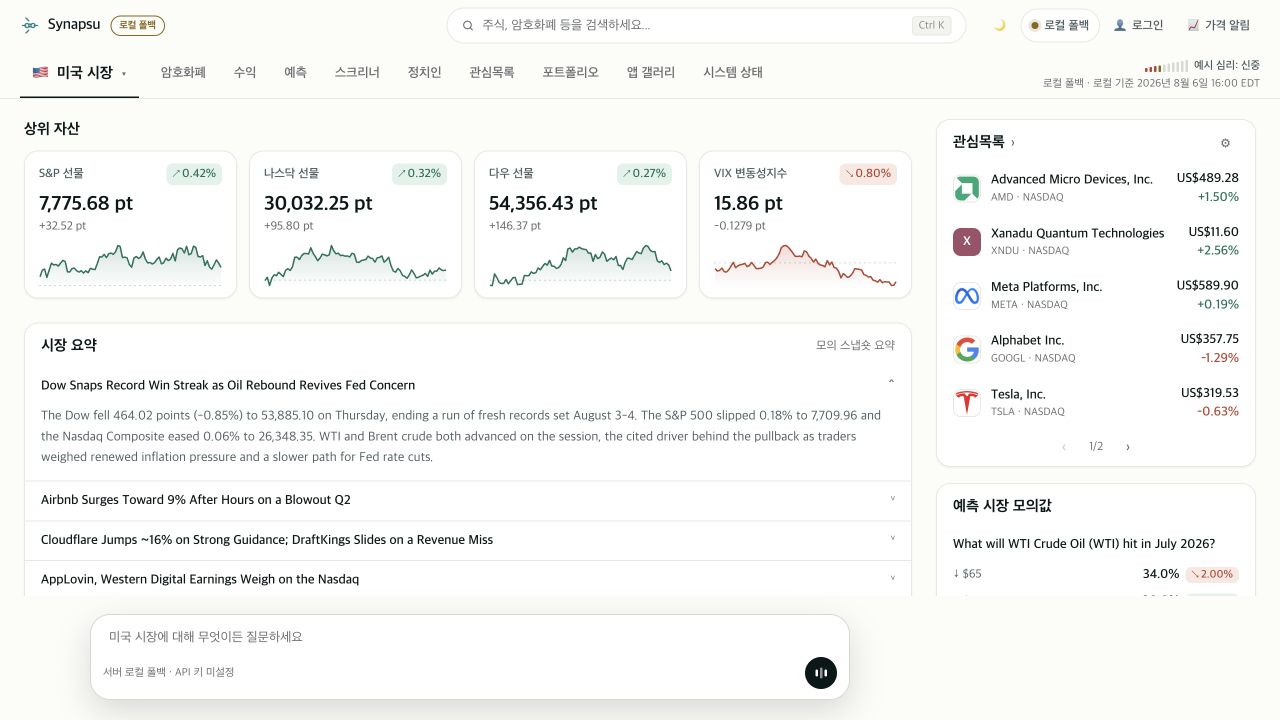This screenshot has height=720, width=1280.
Task: Go to next watchlist page arrow
Action: [x=1128, y=447]
